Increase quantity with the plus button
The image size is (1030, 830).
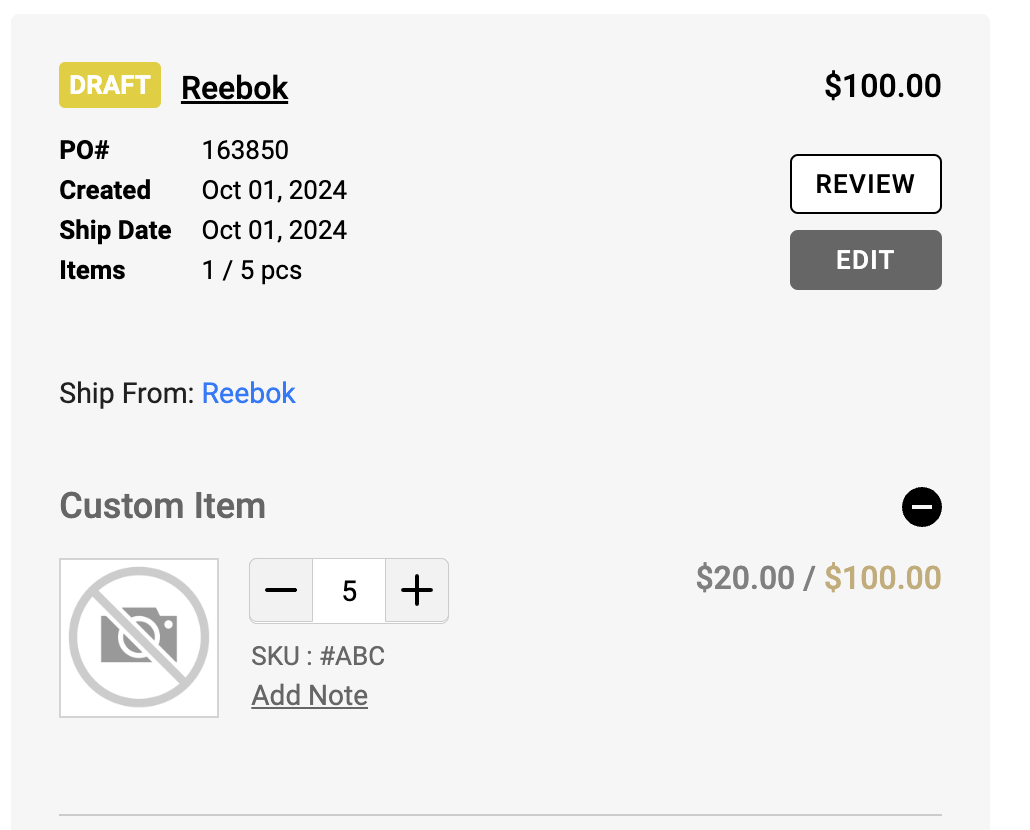pyautogui.click(x=416, y=591)
